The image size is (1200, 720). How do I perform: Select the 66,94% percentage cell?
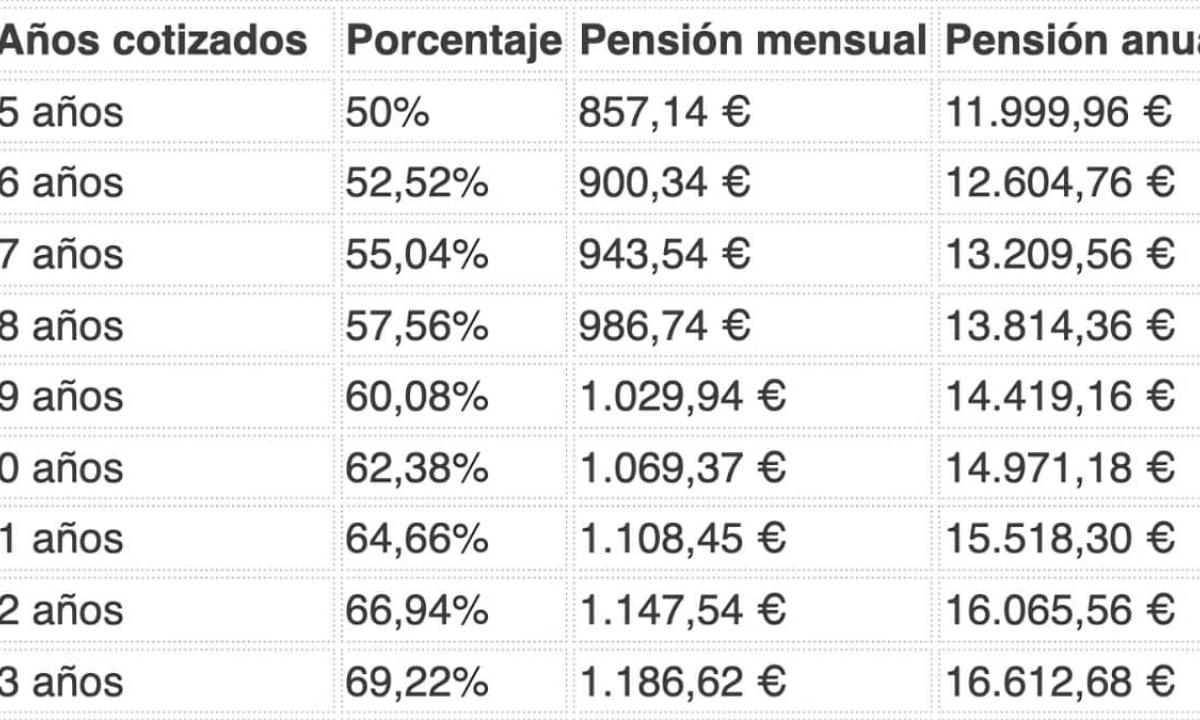417,611
